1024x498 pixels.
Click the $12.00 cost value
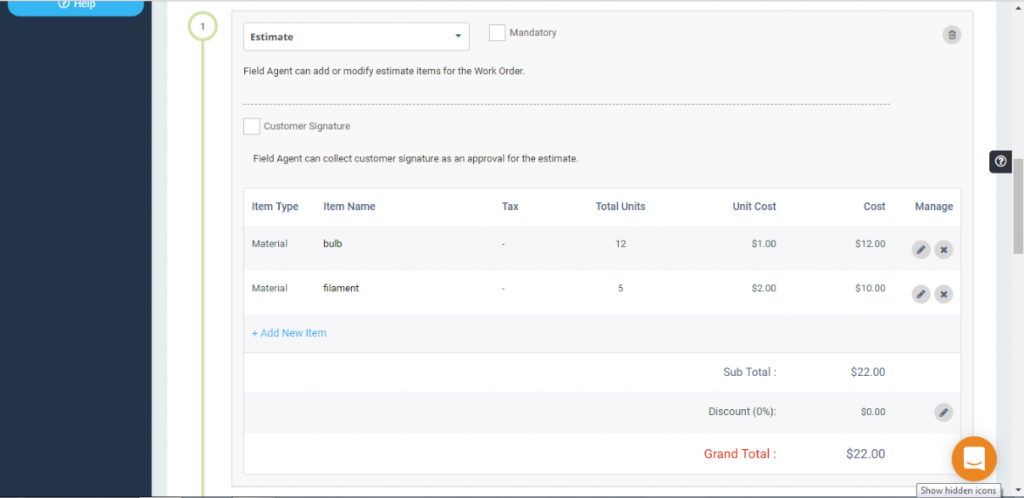871,243
